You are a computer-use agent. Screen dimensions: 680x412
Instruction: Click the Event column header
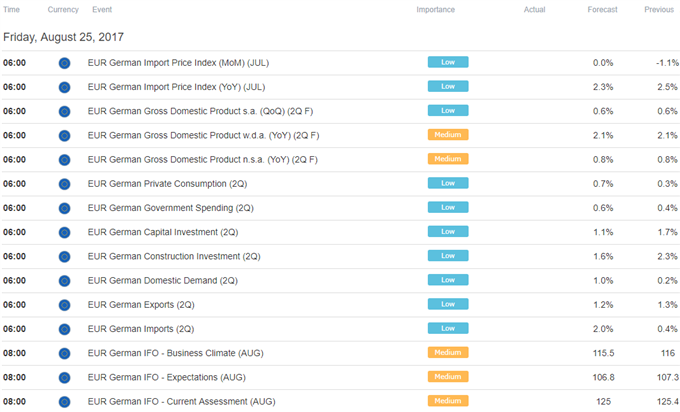pyautogui.click(x=102, y=10)
